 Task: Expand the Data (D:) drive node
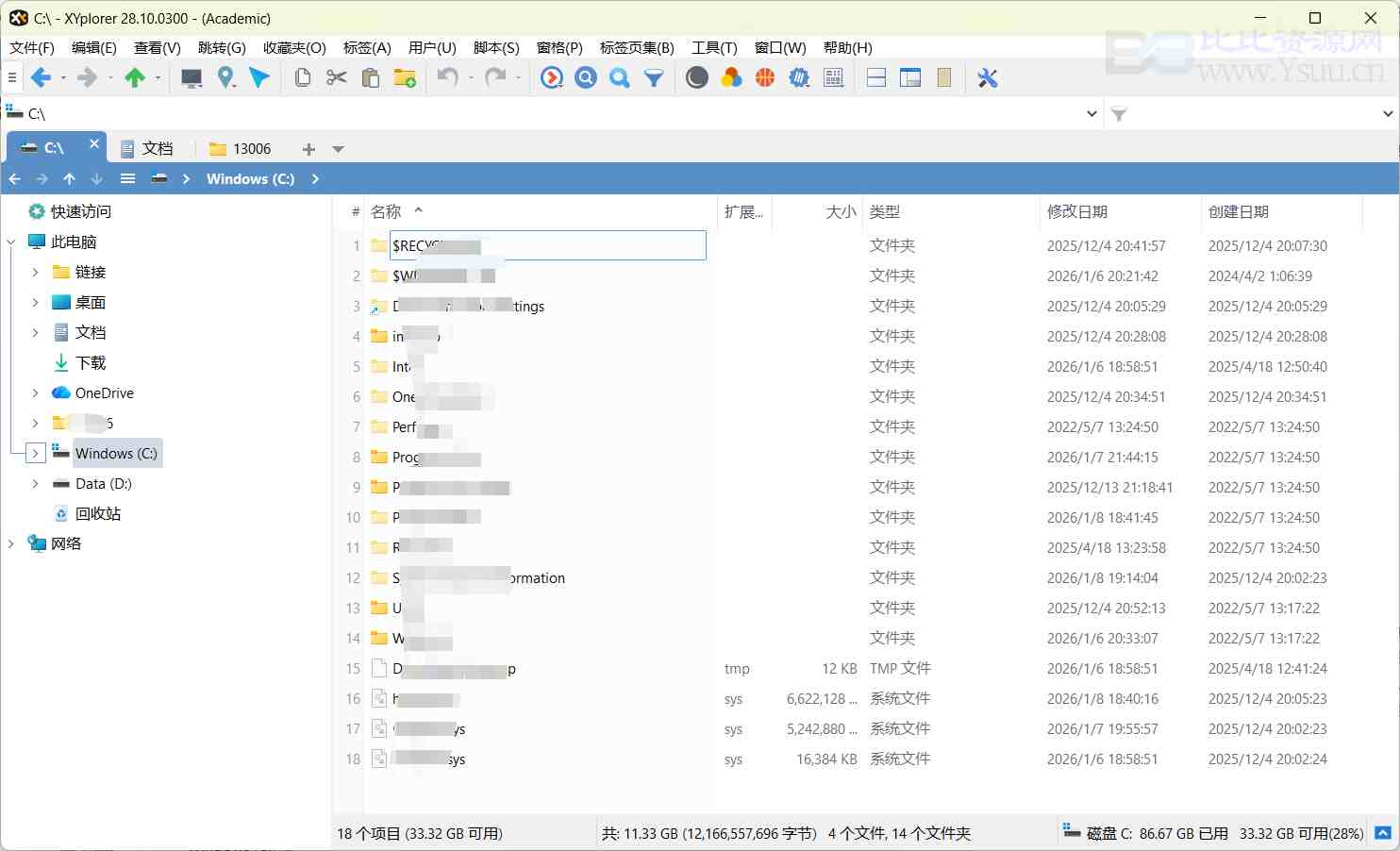pyautogui.click(x=36, y=483)
